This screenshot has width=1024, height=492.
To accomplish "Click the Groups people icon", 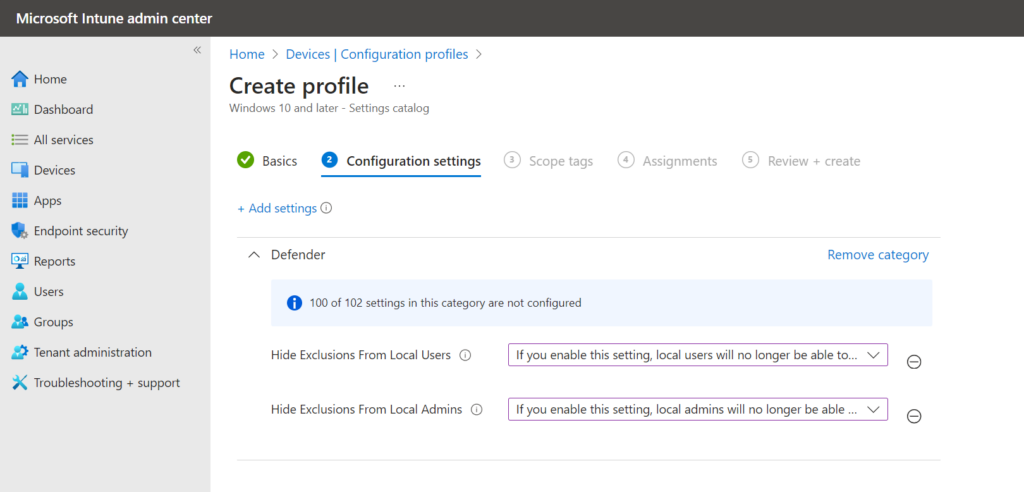I will 20,322.
